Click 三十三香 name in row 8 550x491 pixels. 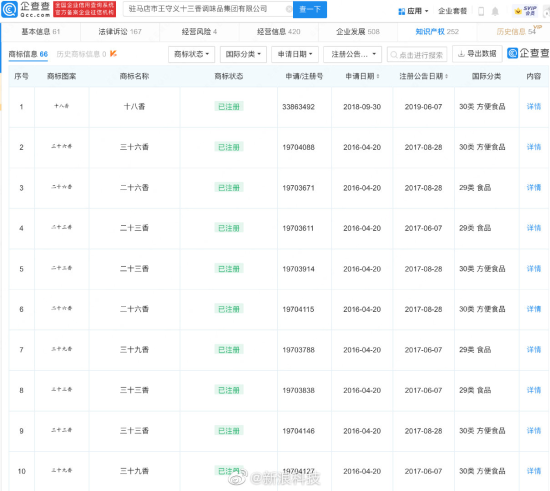coord(134,390)
